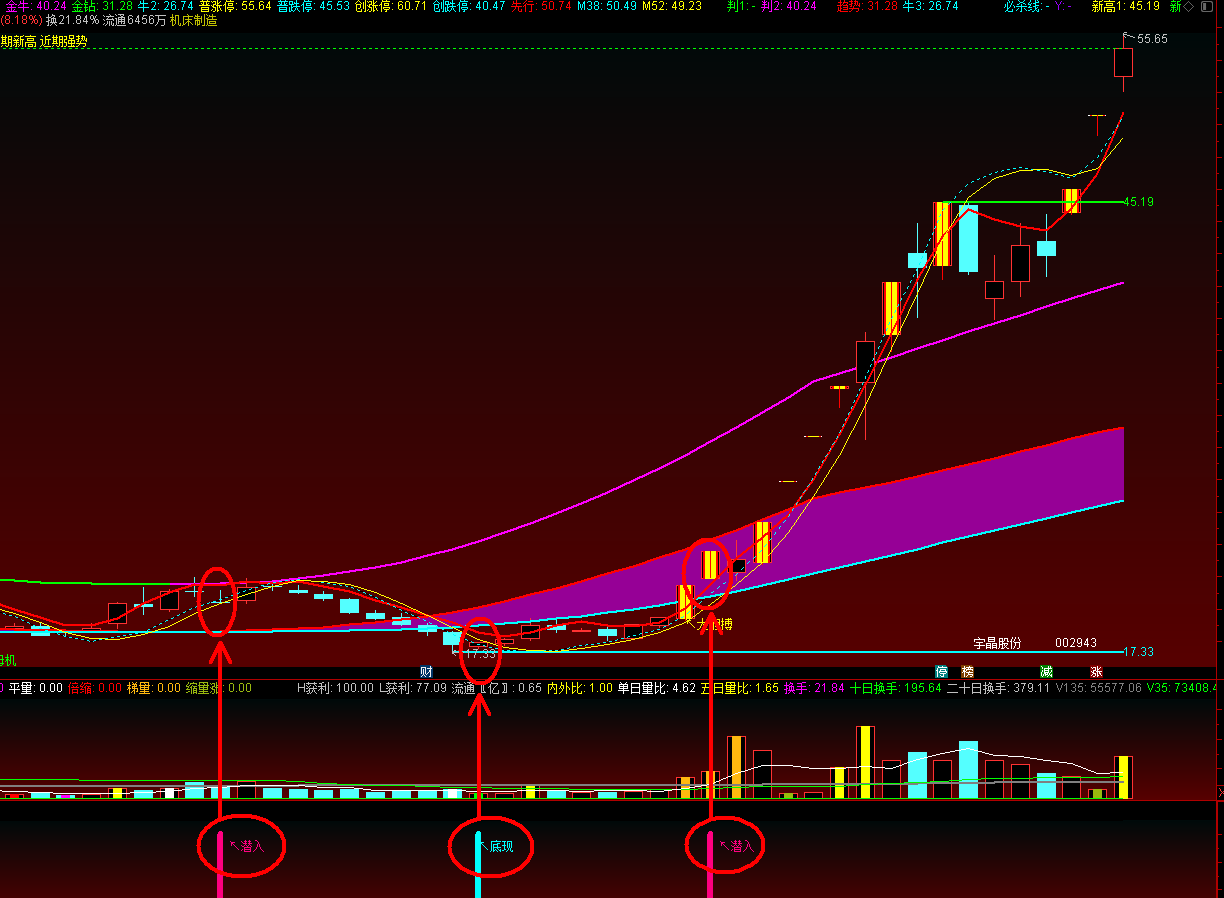The image size is (1224, 898).
Task: Click the 财 event marker icon
Action: pyautogui.click(x=426, y=671)
